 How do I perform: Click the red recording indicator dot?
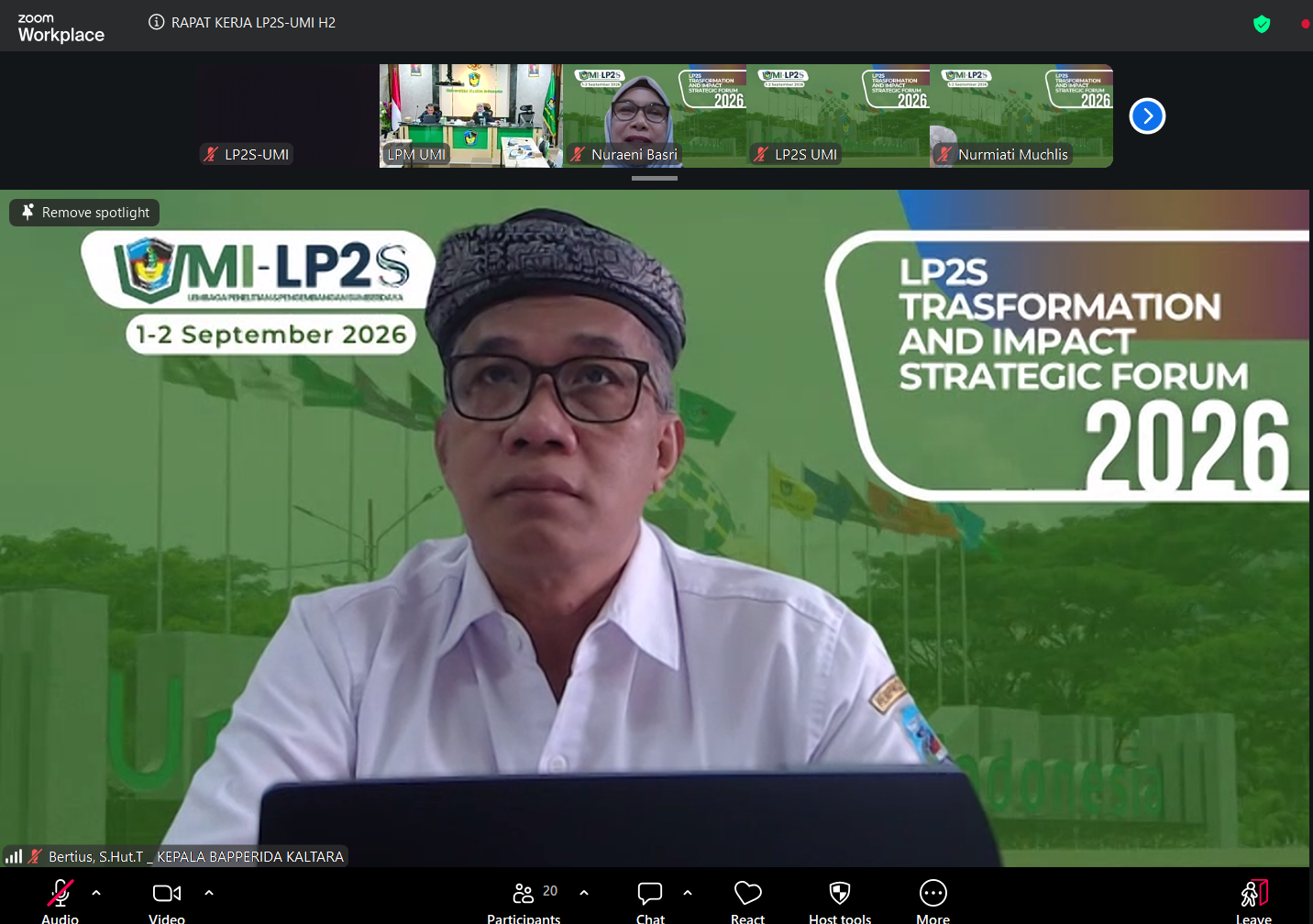tap(1305, 24)
